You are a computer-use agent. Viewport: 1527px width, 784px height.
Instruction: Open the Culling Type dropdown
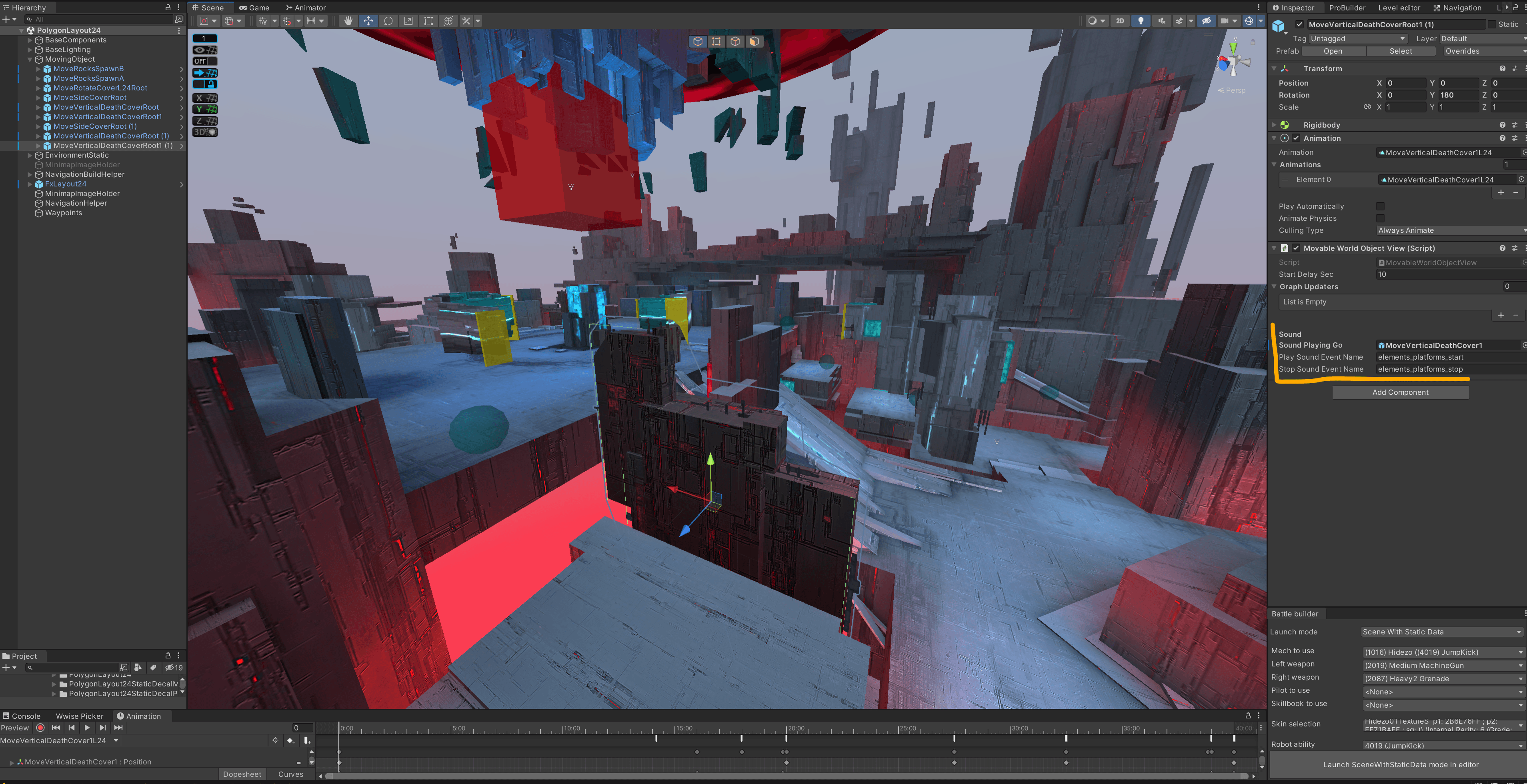(x=1451, y=230)
